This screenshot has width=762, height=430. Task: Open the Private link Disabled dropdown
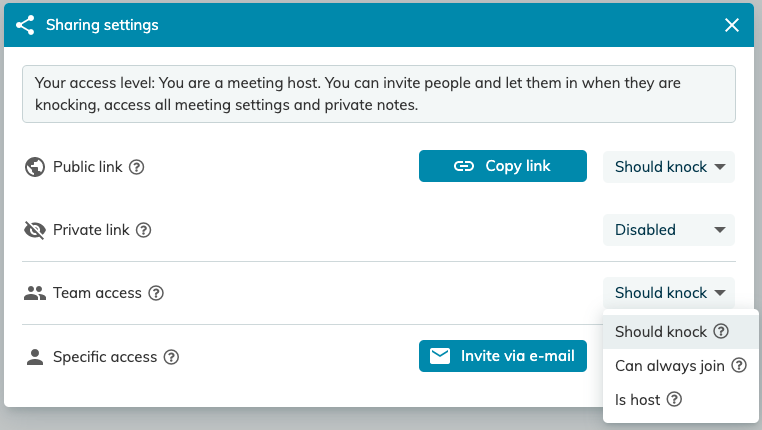tap(669, 230)
